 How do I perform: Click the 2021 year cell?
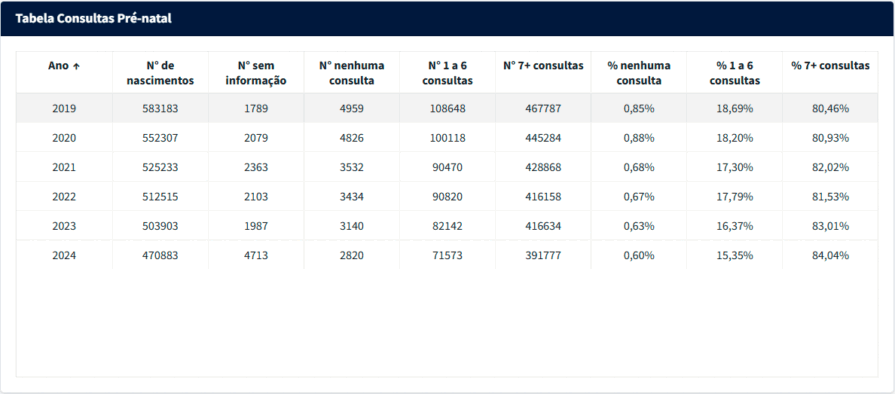pyautogui.click(x=64, y=167)
